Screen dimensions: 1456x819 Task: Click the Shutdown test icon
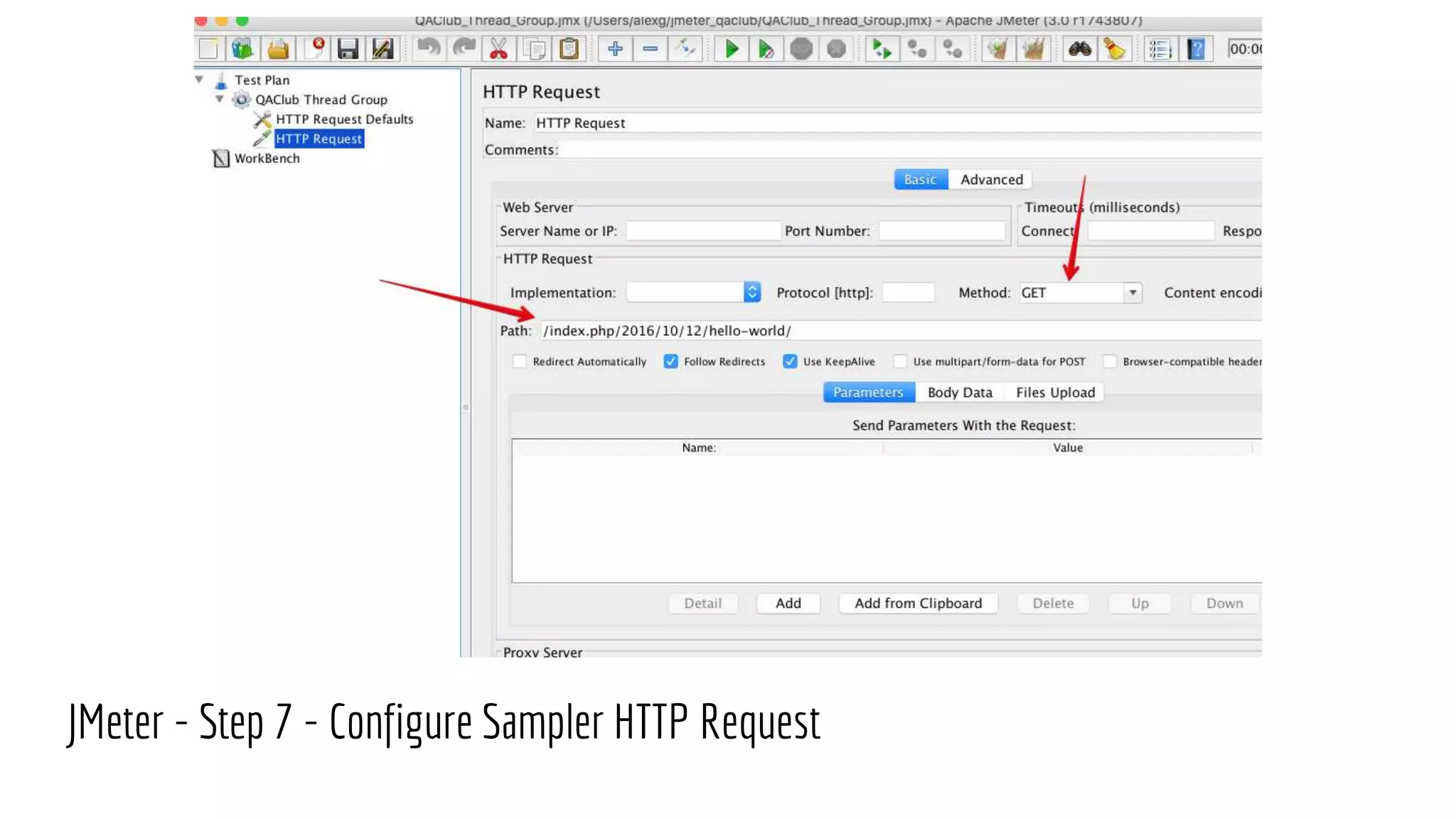pos(836,49)
